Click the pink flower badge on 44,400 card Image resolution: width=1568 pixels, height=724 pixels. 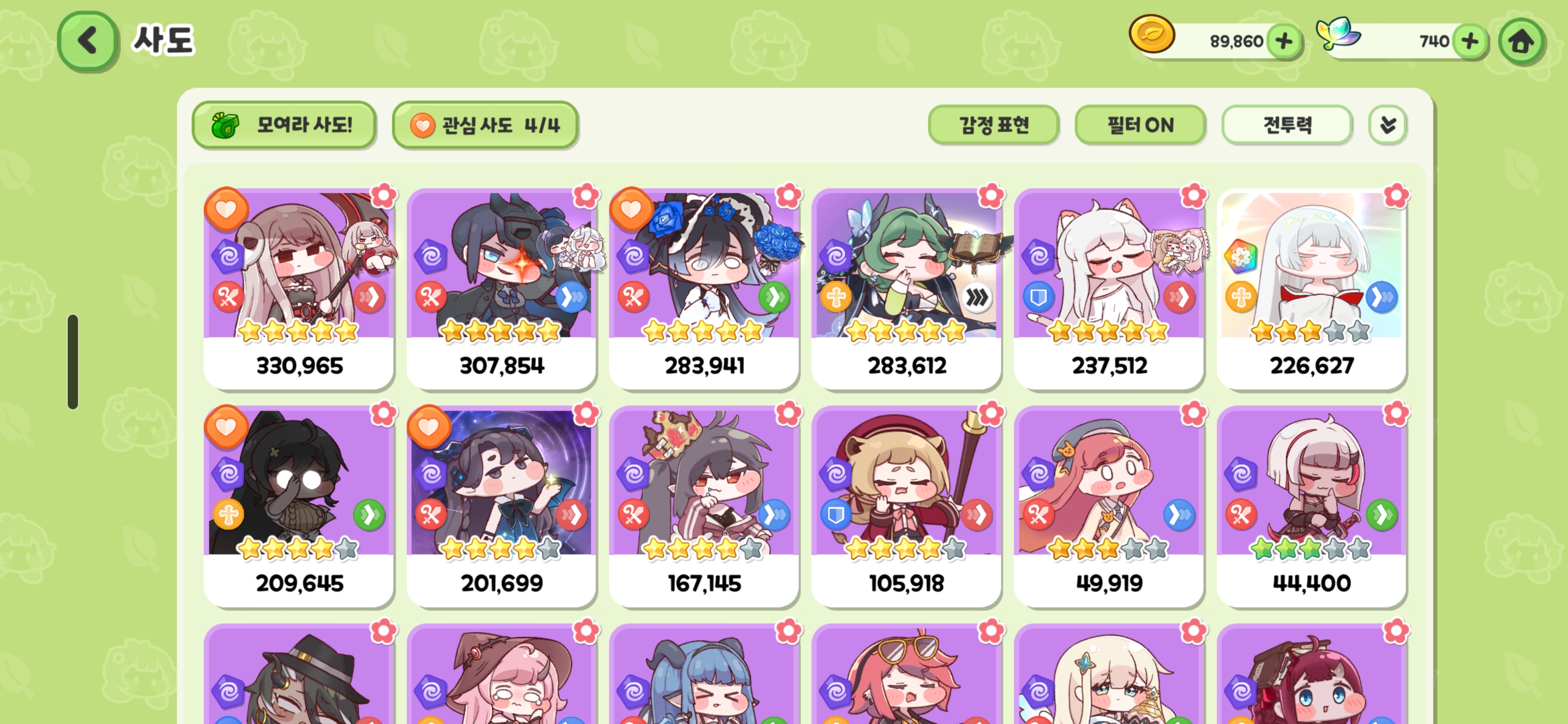click(1396, 414)
